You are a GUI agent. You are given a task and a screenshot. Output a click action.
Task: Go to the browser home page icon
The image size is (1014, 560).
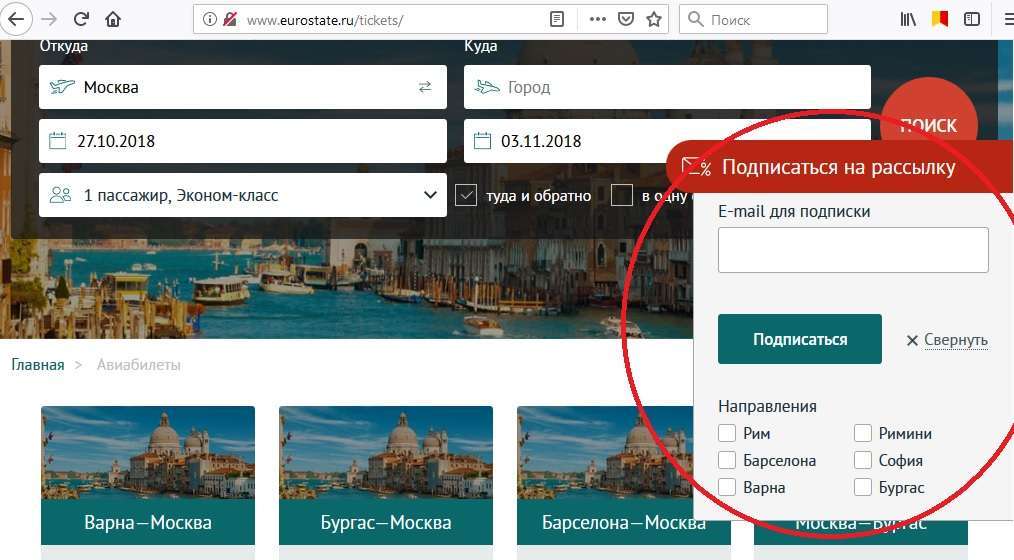coord(113,19)
